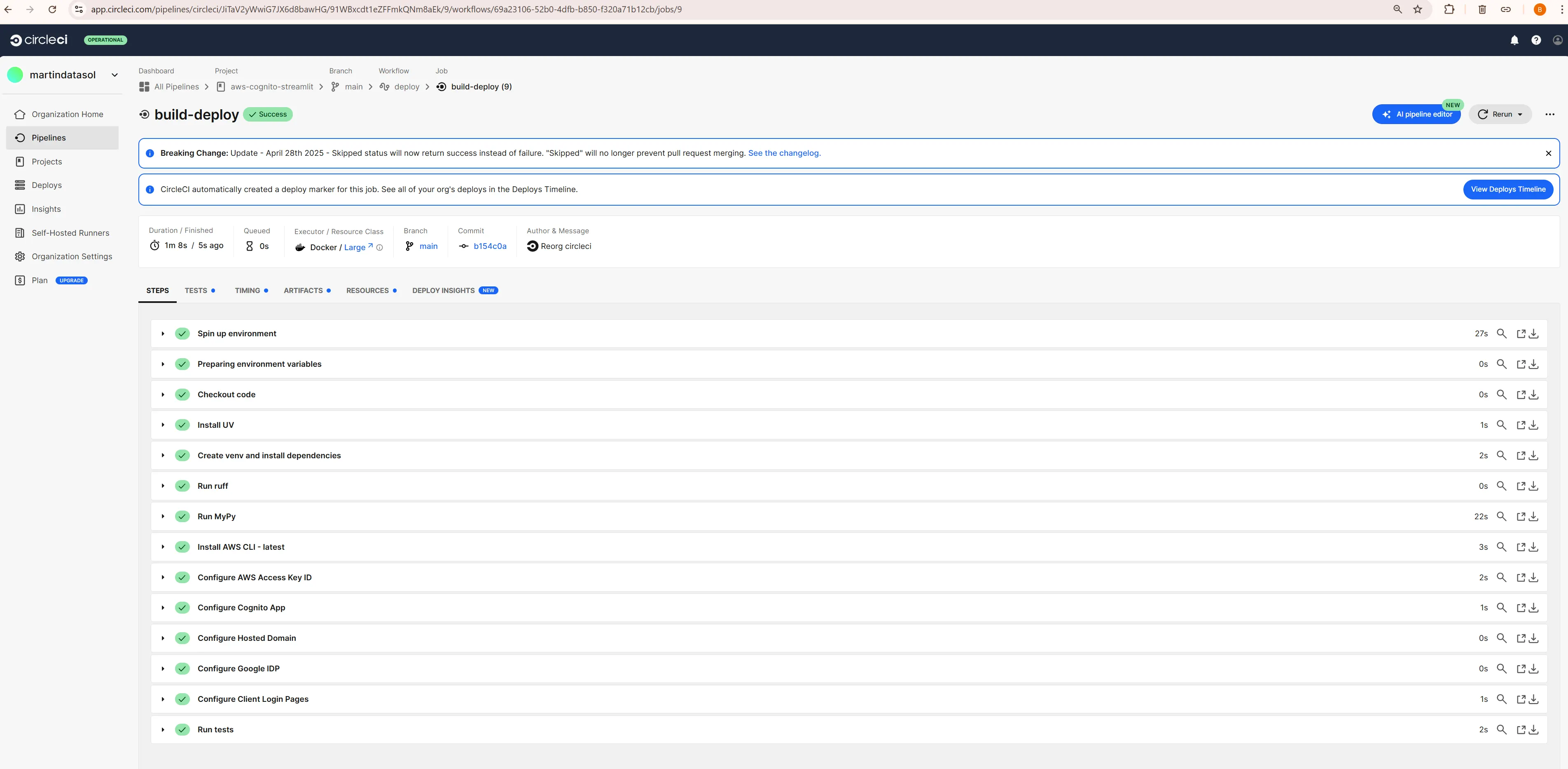Expand the Preparing environment variables step
Screen dimensions: 1568x769
pos(163,364)
